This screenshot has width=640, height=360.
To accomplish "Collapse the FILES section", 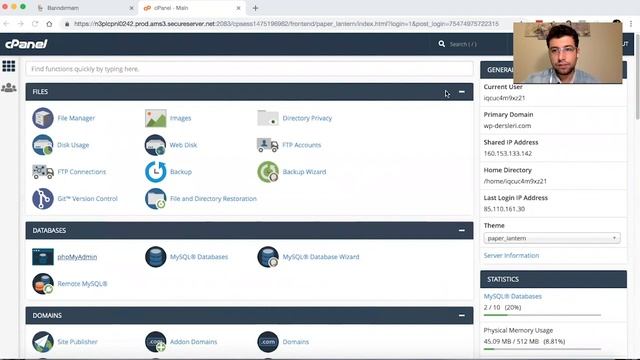I will (x=462, y=92).
